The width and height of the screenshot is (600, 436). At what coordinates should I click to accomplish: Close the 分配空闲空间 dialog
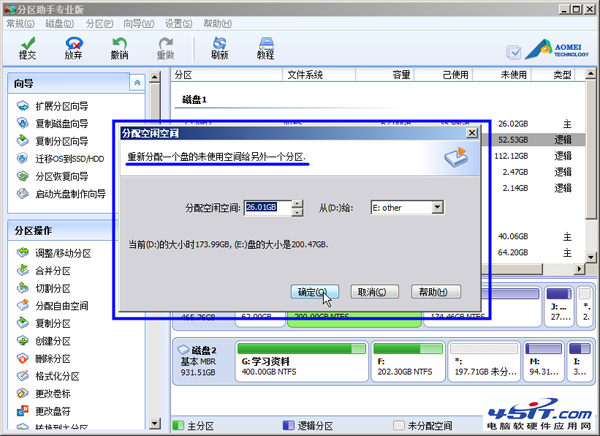coord(472,133)
